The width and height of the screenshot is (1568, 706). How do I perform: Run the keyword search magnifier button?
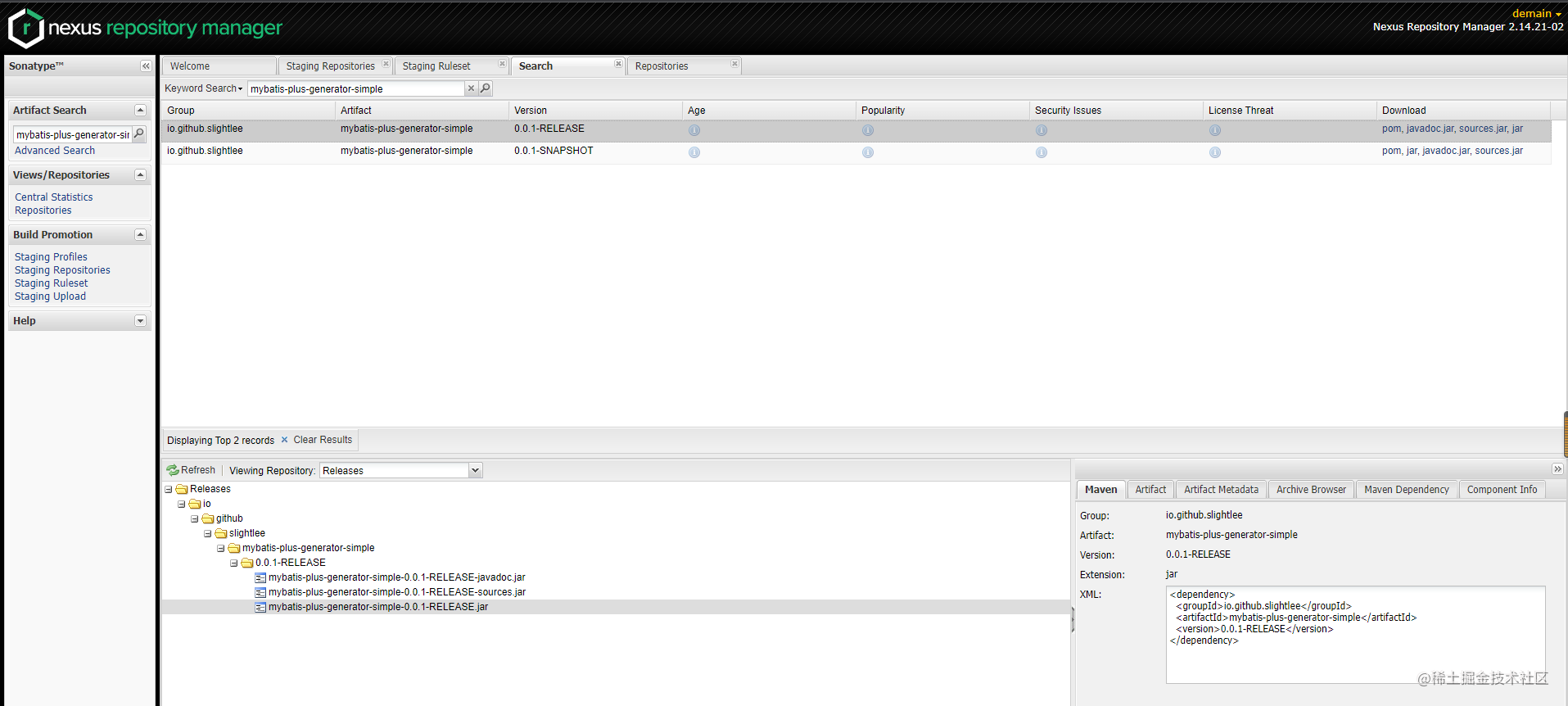coord(486,88)
